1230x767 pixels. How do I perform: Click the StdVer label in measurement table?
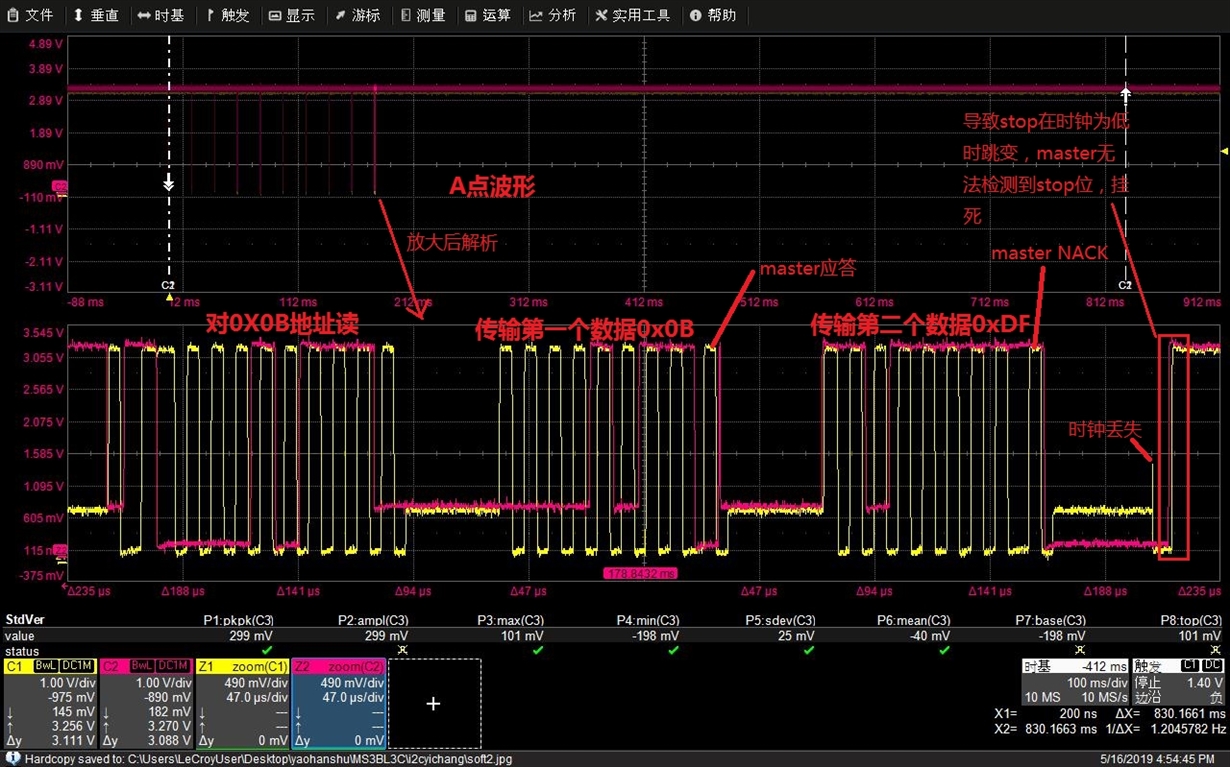tap(24, 620)
